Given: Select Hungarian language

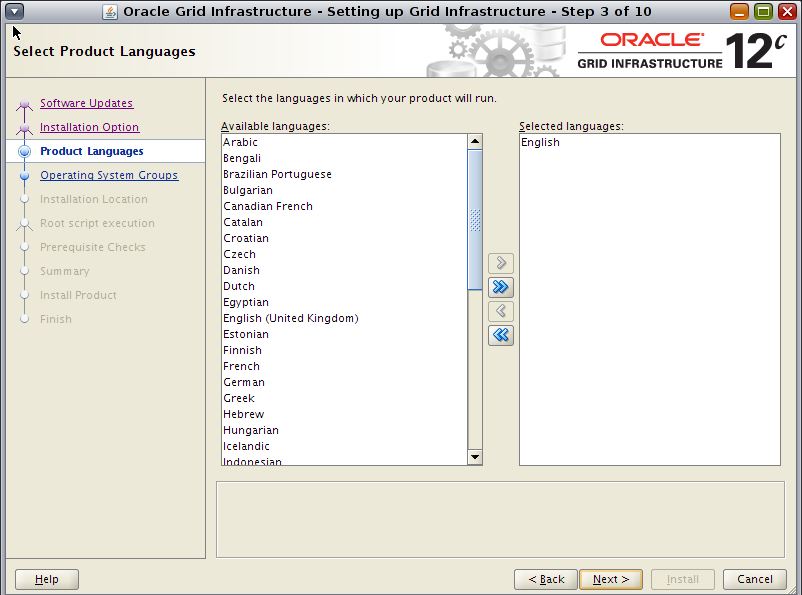Looking at the screenshot, I should pos(344,430).
